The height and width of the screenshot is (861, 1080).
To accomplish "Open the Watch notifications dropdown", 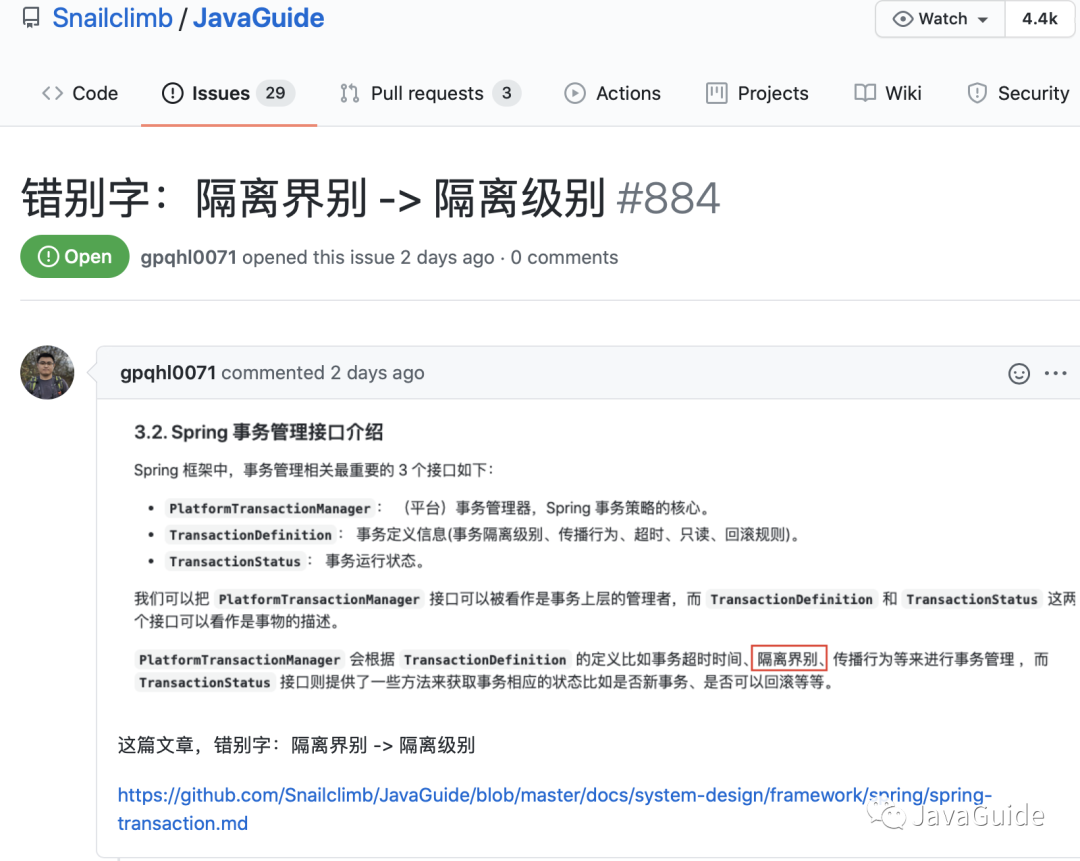I will 940,19.
